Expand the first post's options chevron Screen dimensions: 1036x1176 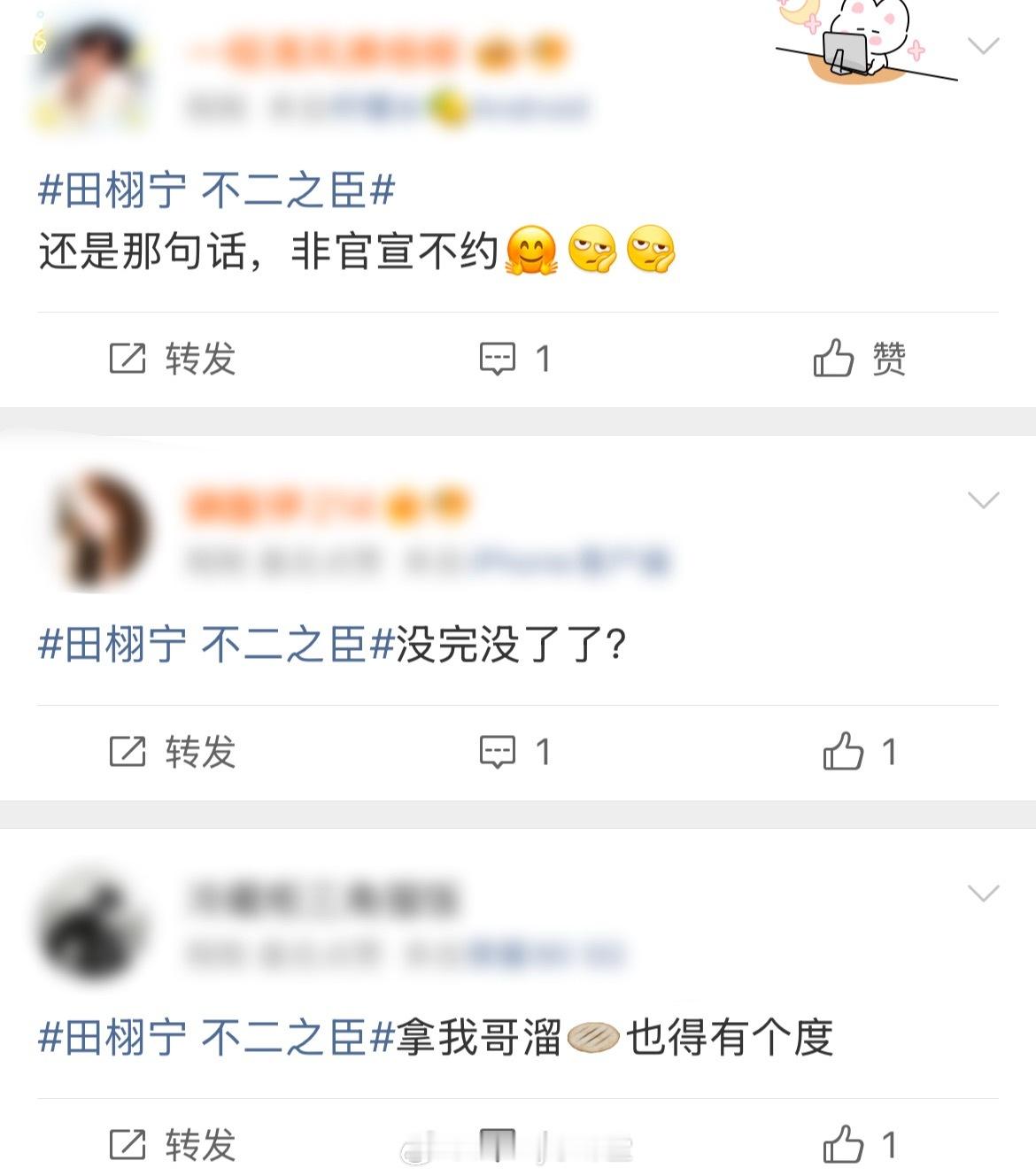[983, 46]
